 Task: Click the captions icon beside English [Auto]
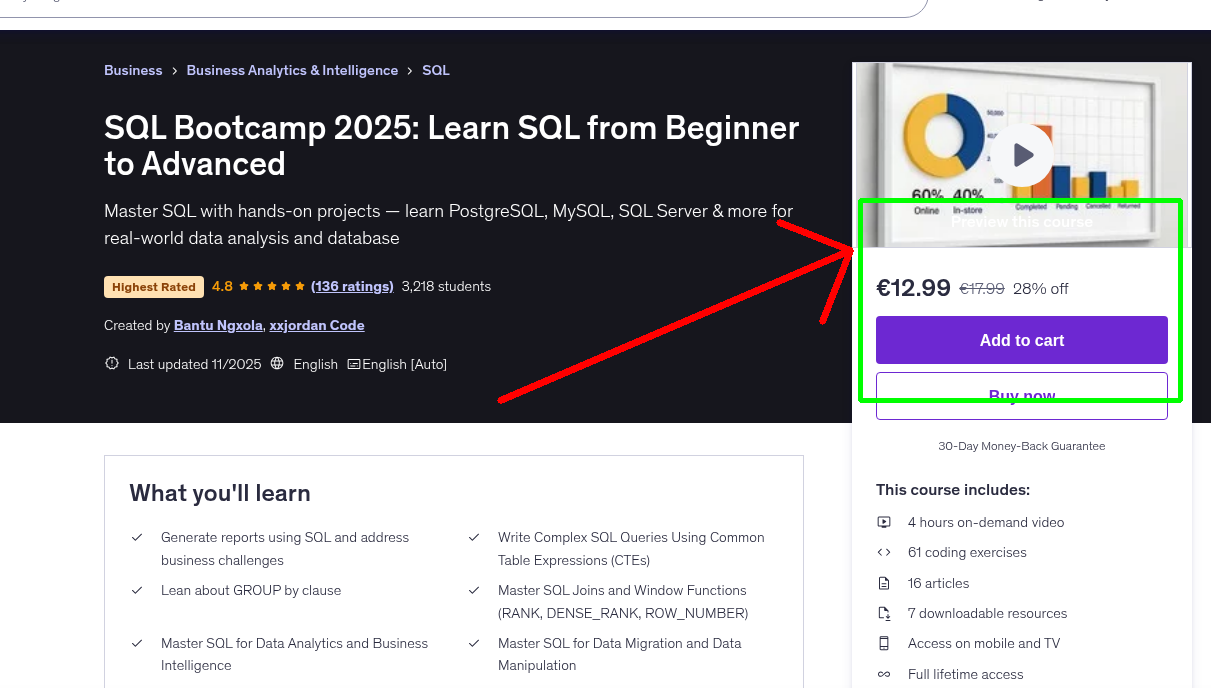pyautogui.click(x=354, y=364)
